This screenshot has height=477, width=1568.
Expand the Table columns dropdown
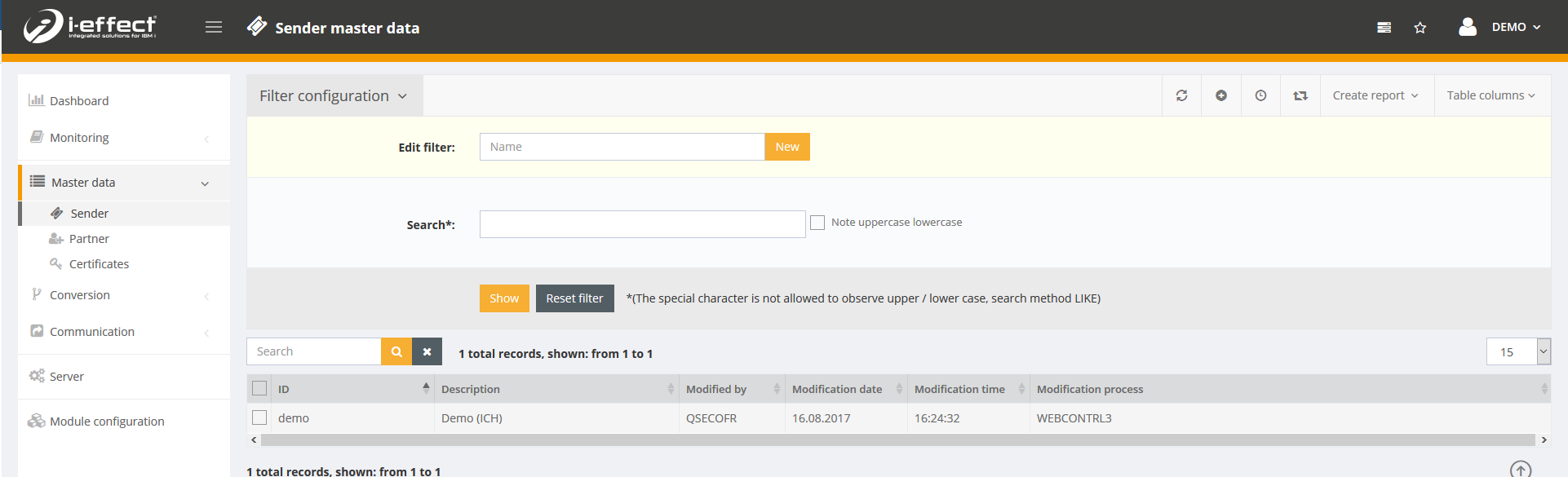pos(1490,95)
